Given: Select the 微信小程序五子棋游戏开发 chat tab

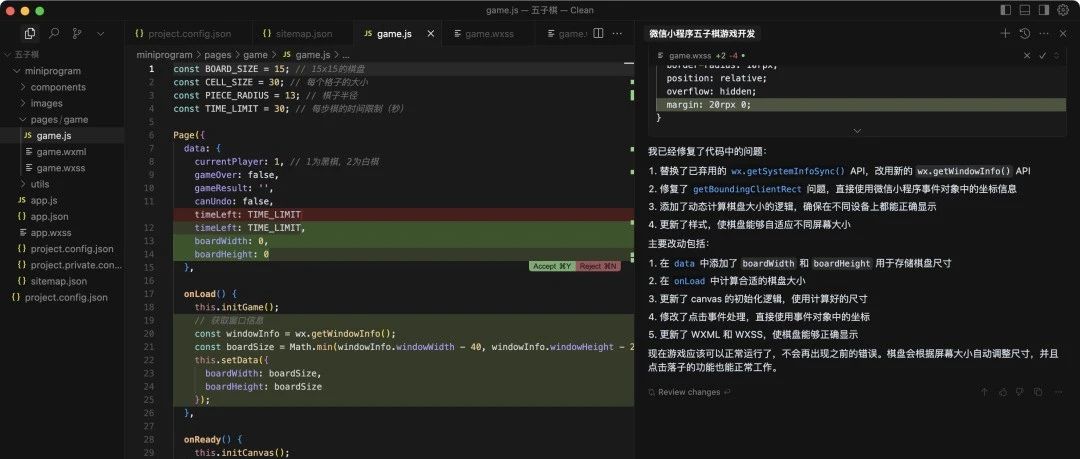Looking at the screenshot, I should (702, 33).
